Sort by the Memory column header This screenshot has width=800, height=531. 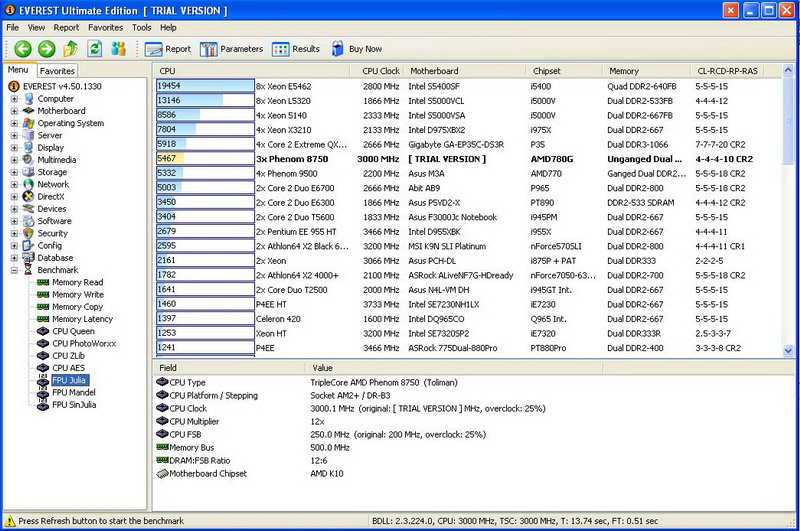pyautogui.click(x=646, y=71)
